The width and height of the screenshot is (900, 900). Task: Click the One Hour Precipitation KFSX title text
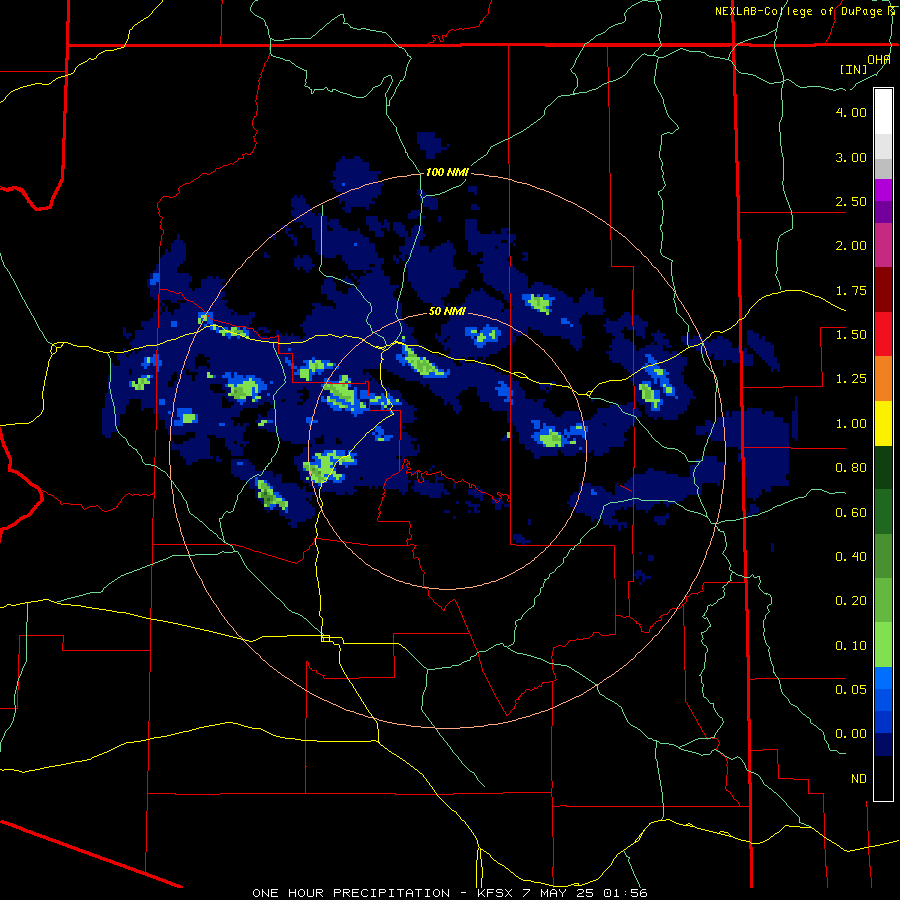pyautogui.click(x=450, y=893)
